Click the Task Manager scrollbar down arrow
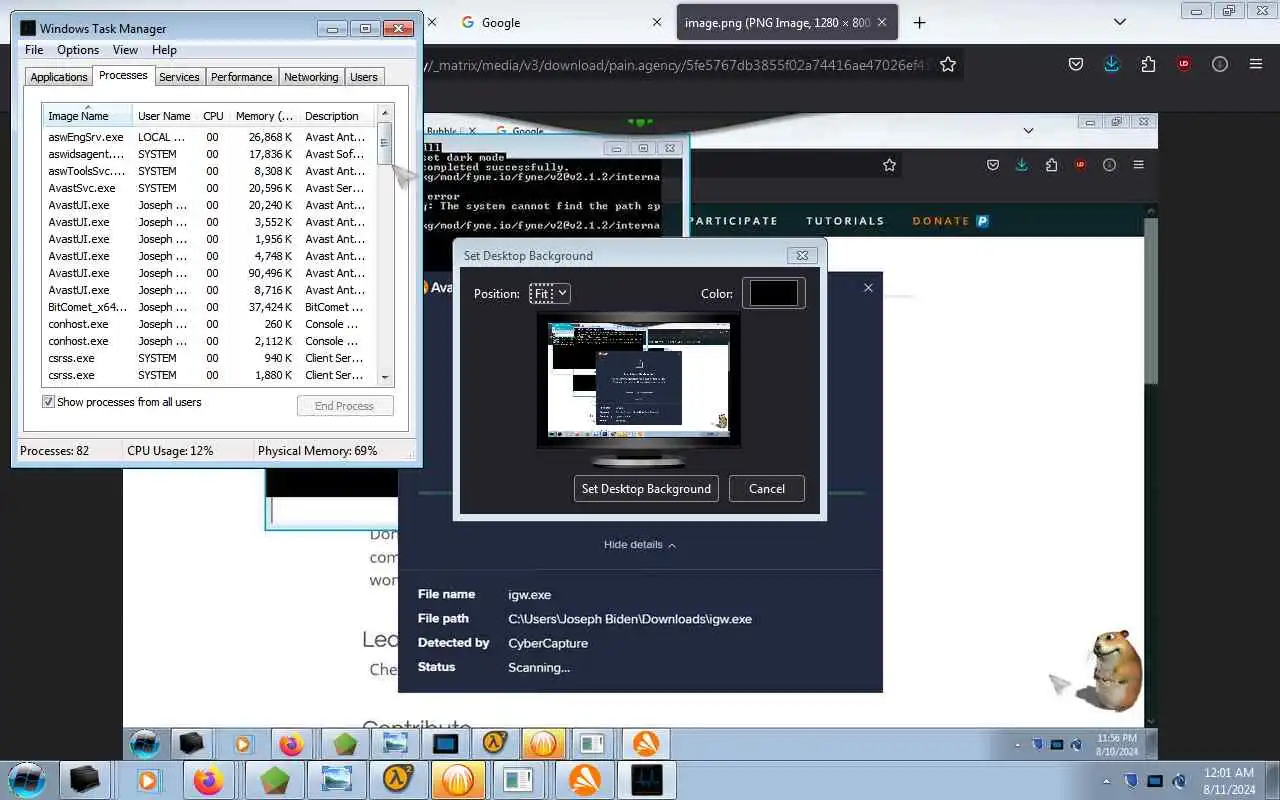1280x800 pixels. tap(385, 377)
